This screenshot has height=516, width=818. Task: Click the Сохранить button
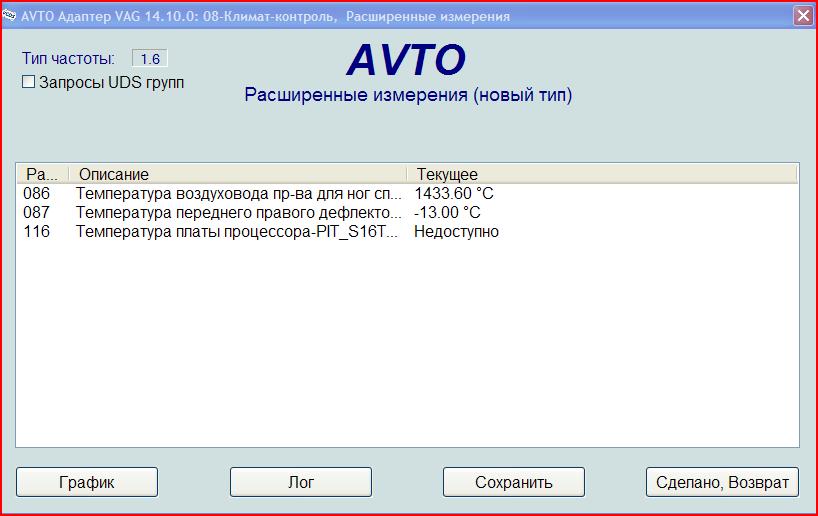tap(513, 482)
